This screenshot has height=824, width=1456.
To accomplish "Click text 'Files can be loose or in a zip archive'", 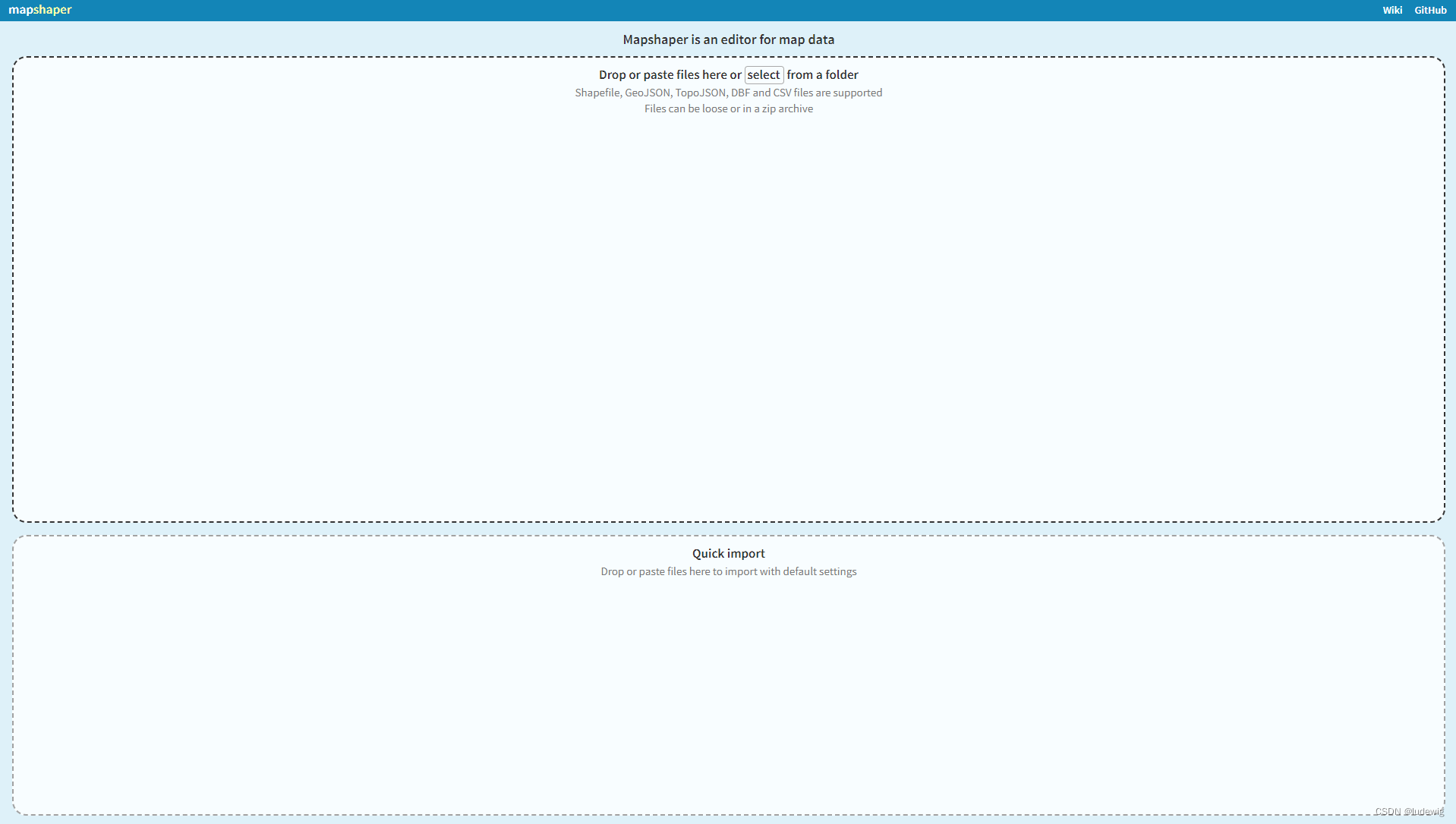I will 729,109.
